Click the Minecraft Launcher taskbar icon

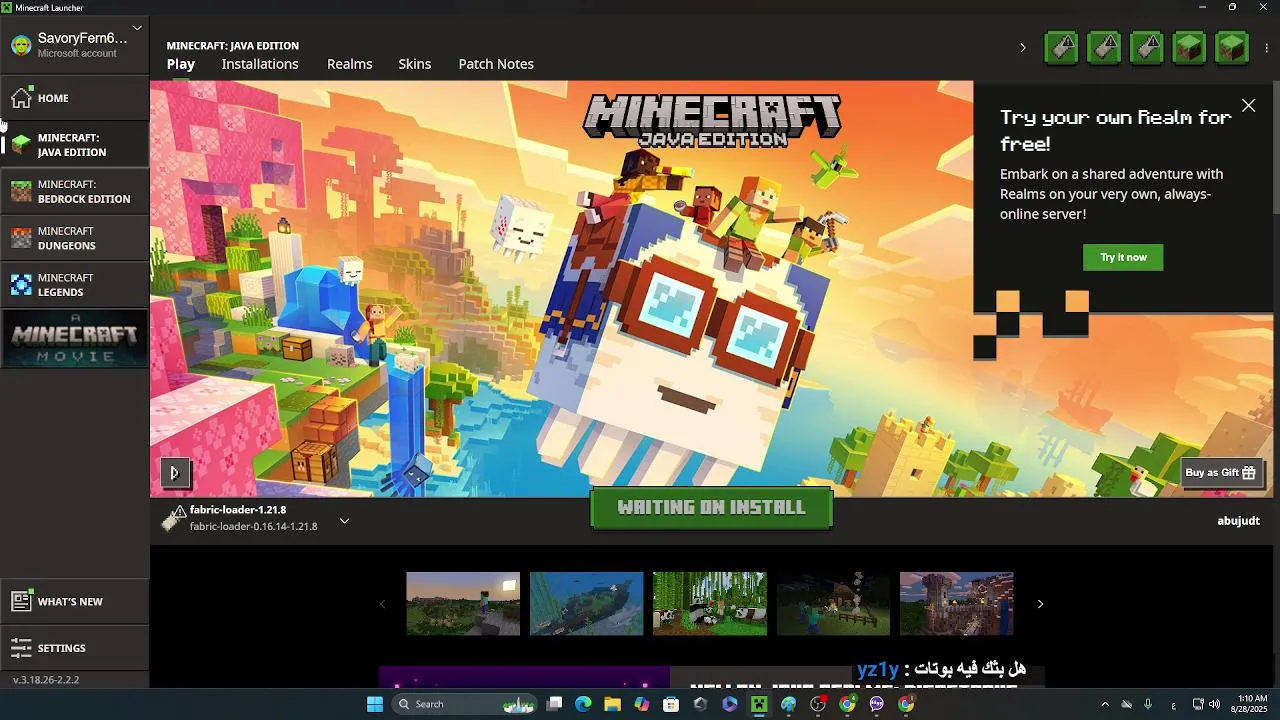pos(759,704)
